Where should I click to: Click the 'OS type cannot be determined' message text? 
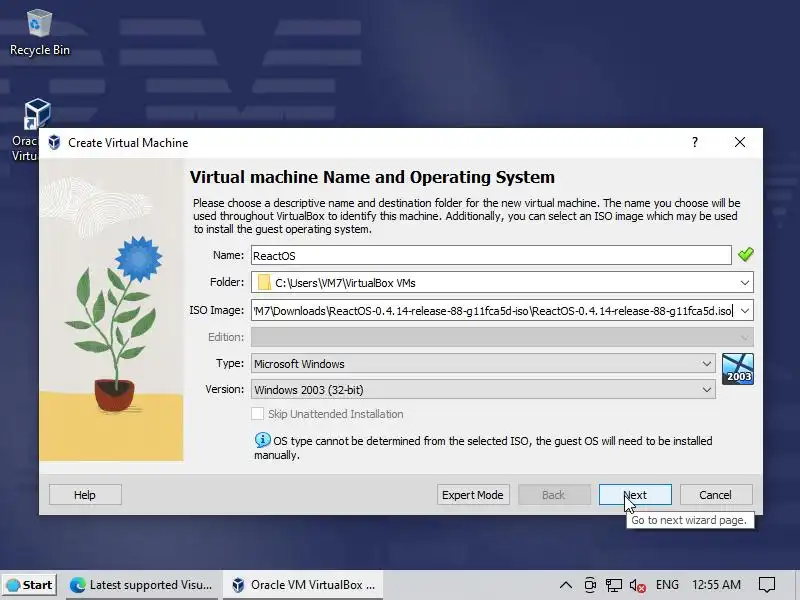click(483, 447)
